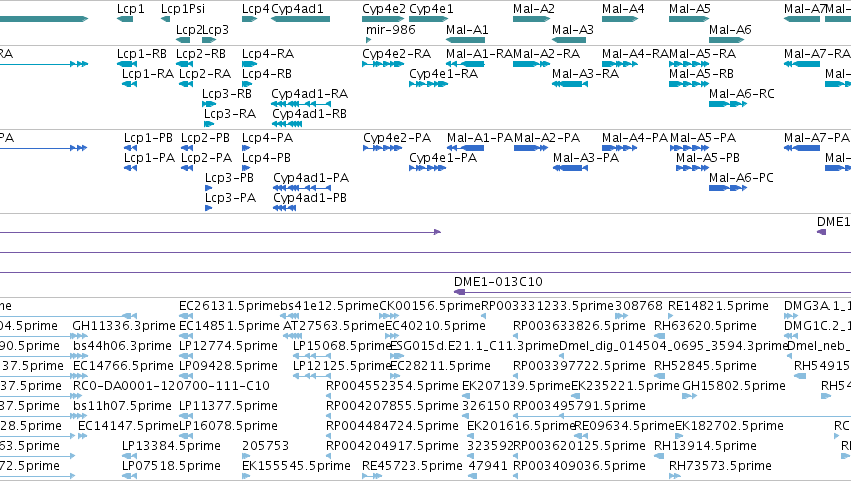Select transcript Mal-A3-RA
This screenshot has width=851, height=481.
pos(569,84)
